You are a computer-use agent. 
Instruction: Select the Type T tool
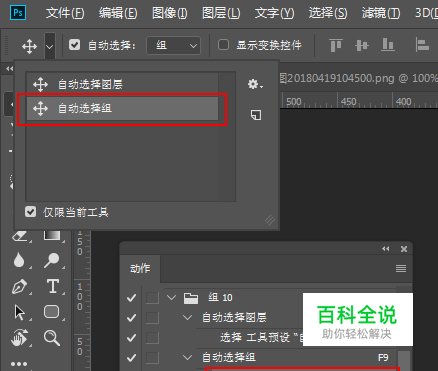(53, 286)
